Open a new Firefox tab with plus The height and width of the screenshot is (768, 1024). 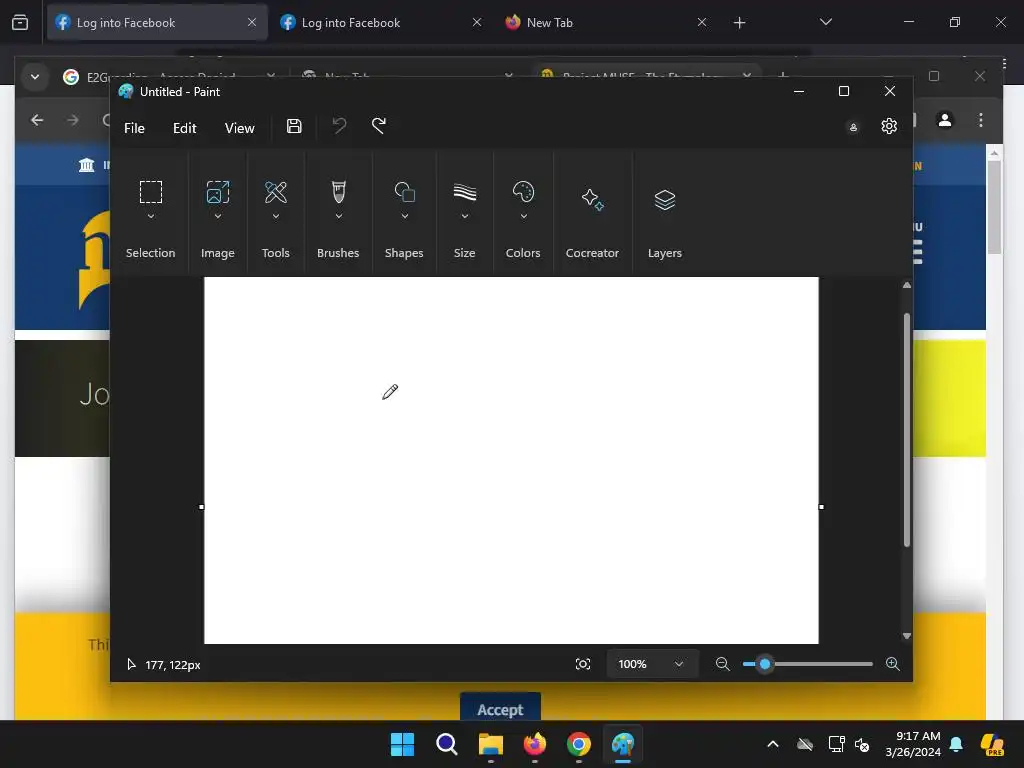click(739, 23)
